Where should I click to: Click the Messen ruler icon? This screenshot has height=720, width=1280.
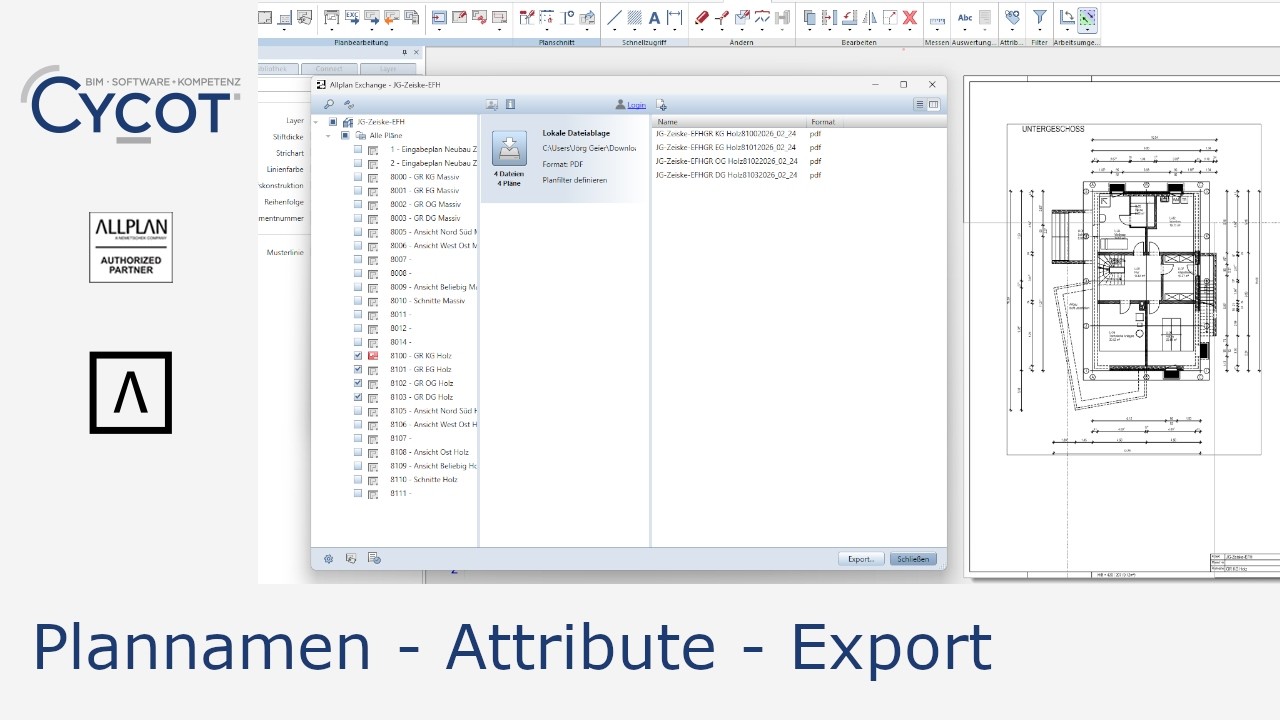937,19
